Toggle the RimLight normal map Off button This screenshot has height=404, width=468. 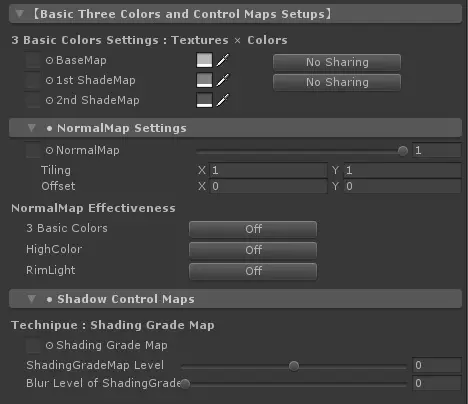tap(253, 271)
